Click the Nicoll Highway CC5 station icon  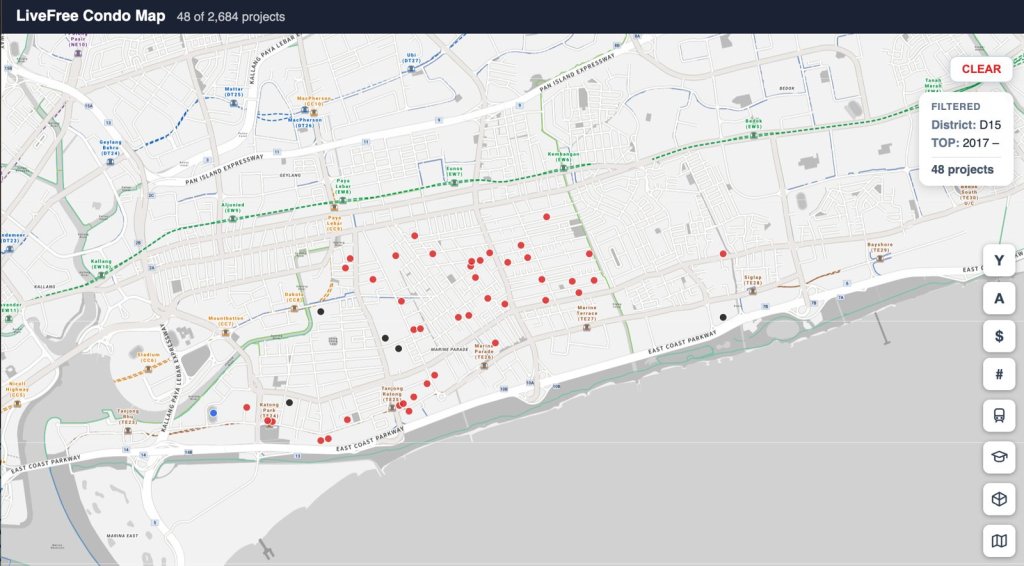click(x=17, y=403)
